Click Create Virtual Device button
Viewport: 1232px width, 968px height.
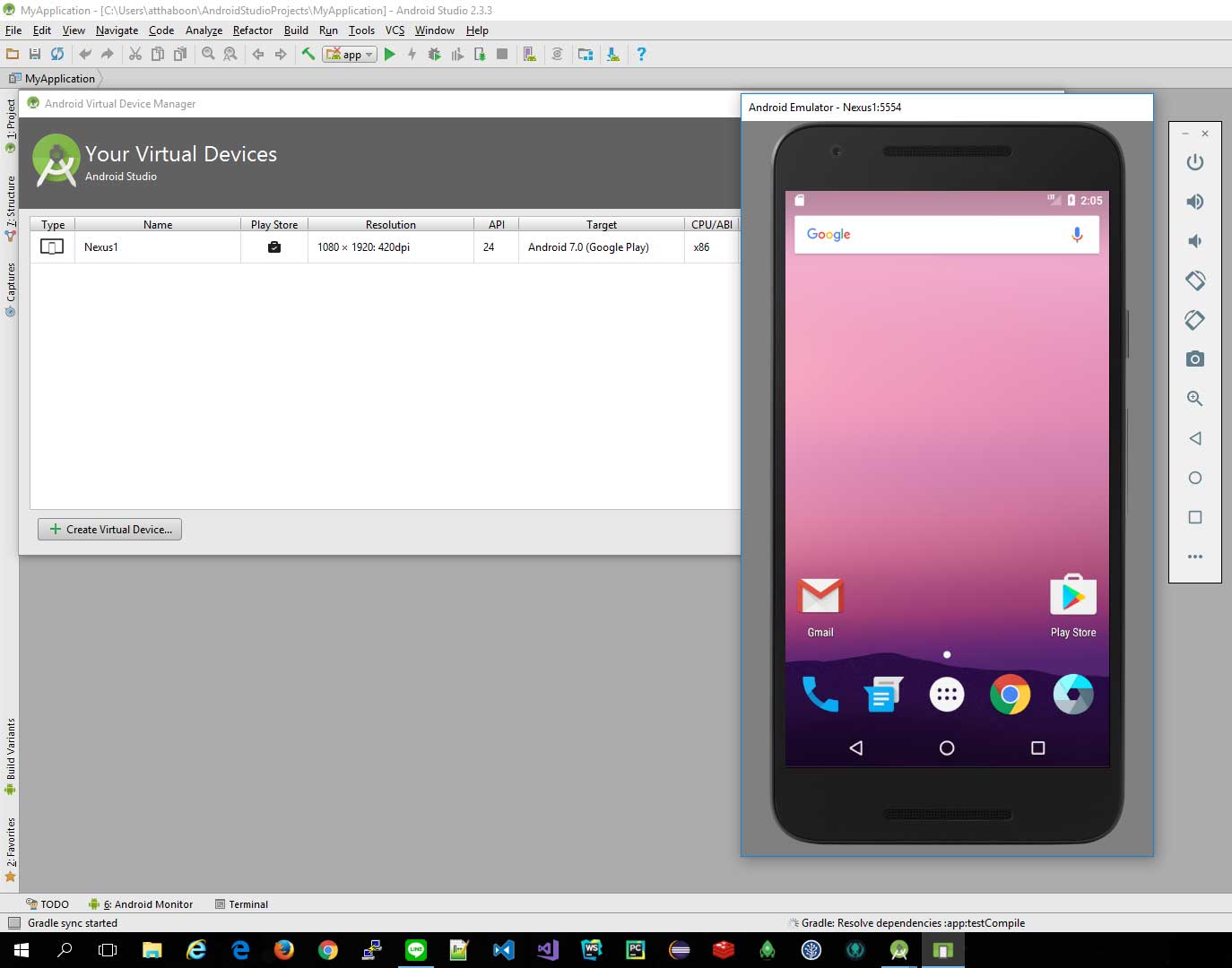click(109, 529)
